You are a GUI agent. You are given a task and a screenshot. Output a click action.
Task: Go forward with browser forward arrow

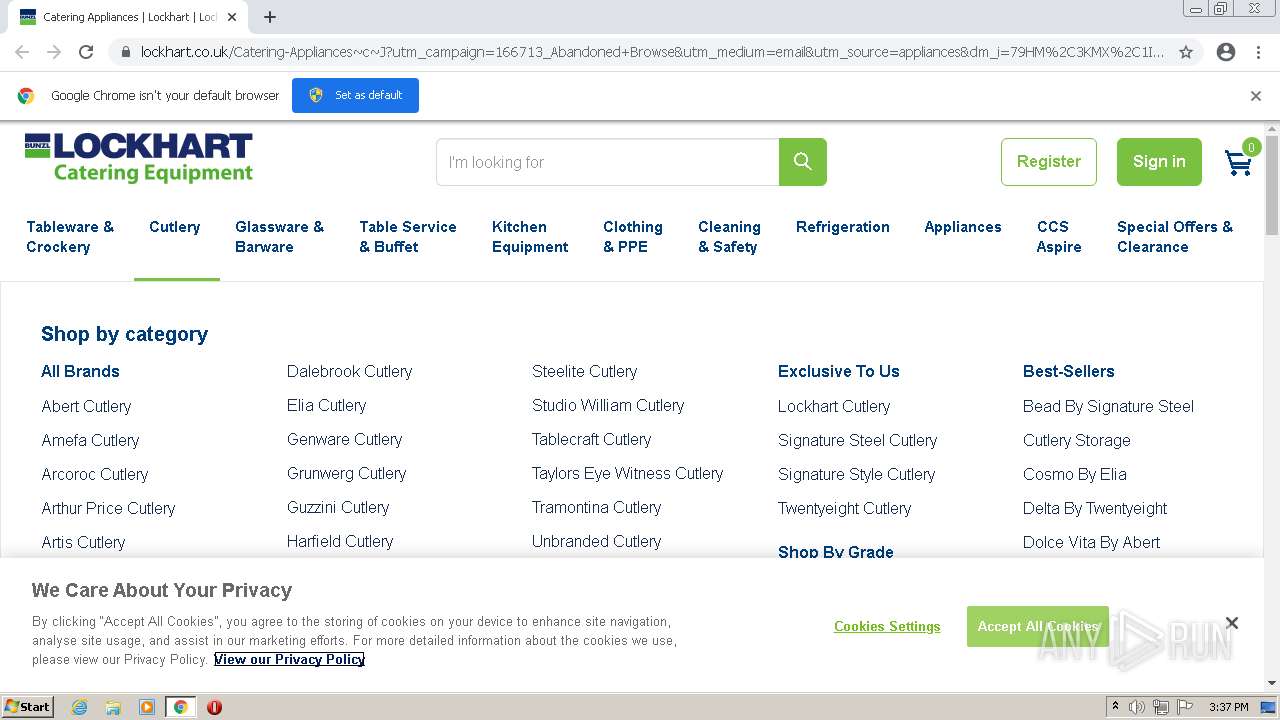point(54,52)
